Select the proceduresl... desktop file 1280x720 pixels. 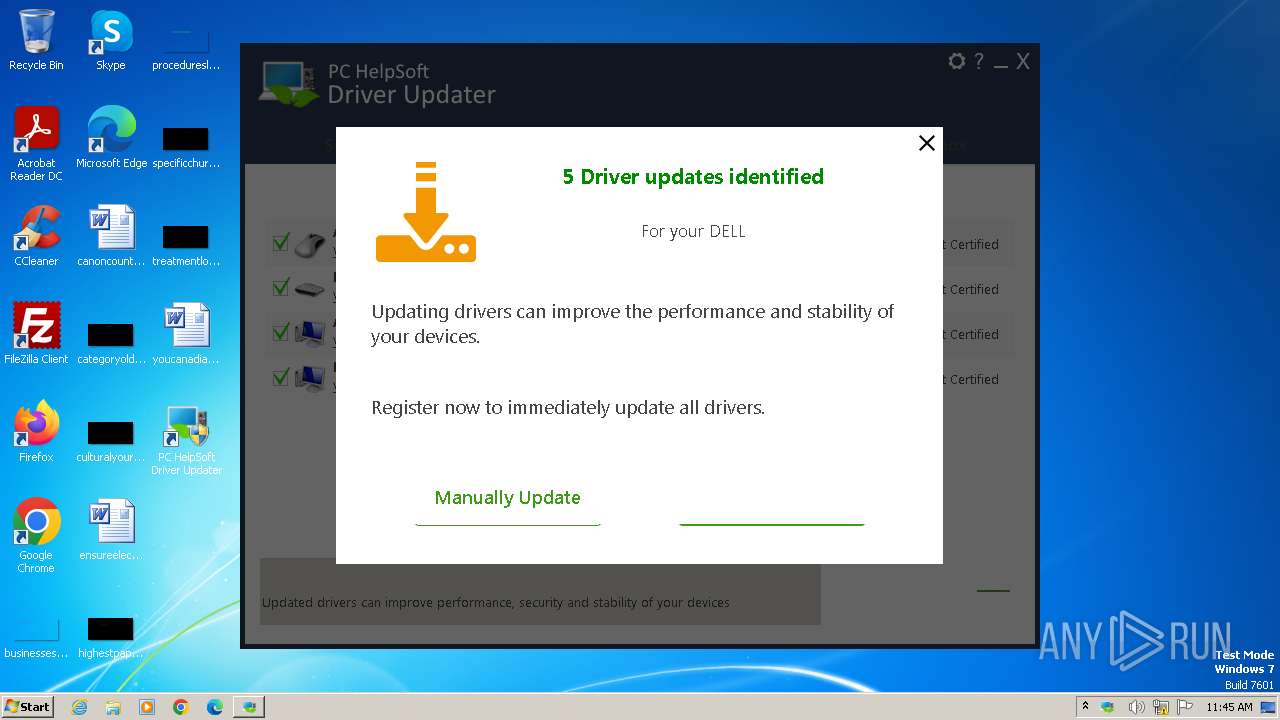pos(186,47)
